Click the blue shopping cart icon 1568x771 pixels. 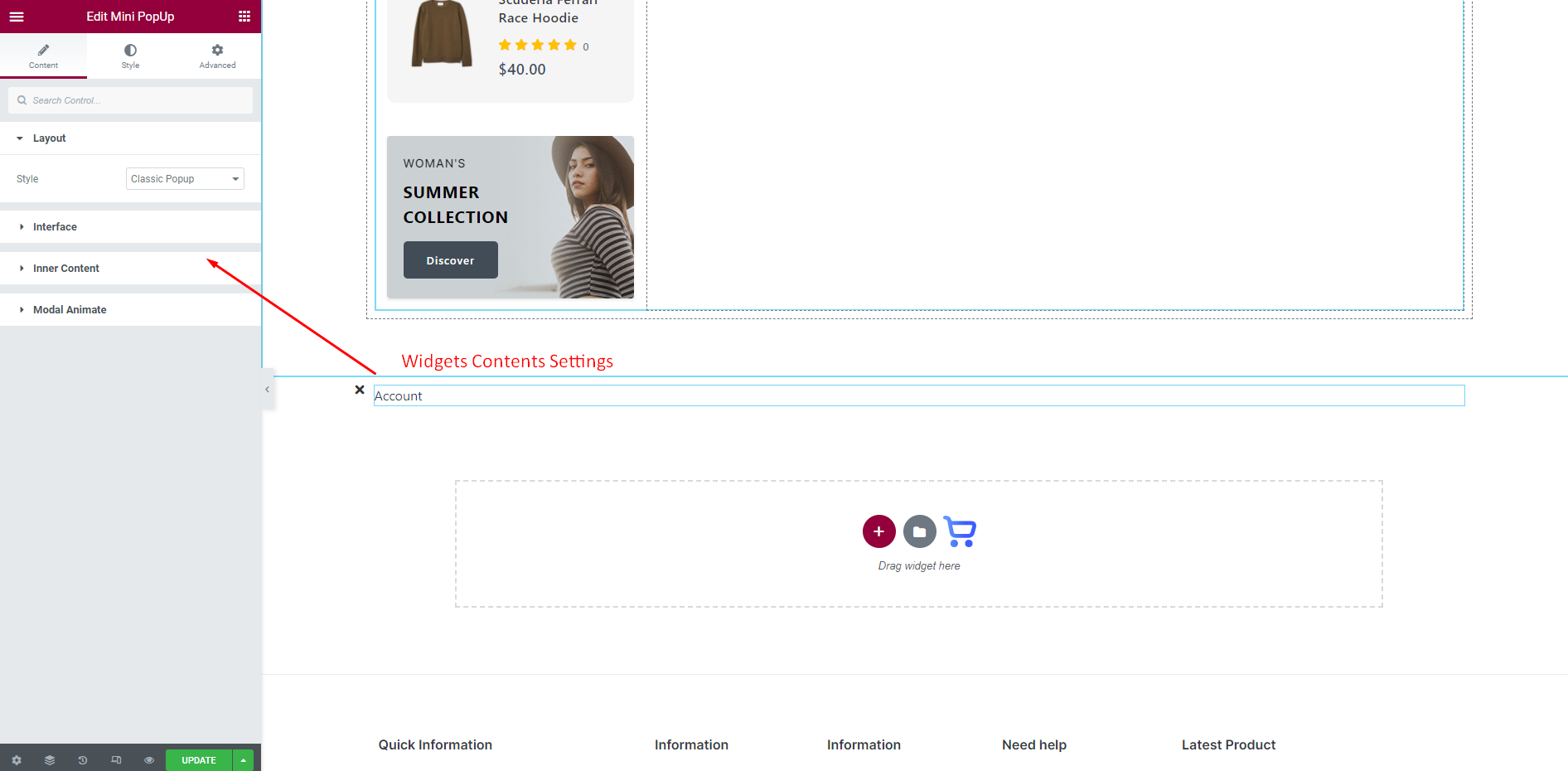[x=960, y=531]
